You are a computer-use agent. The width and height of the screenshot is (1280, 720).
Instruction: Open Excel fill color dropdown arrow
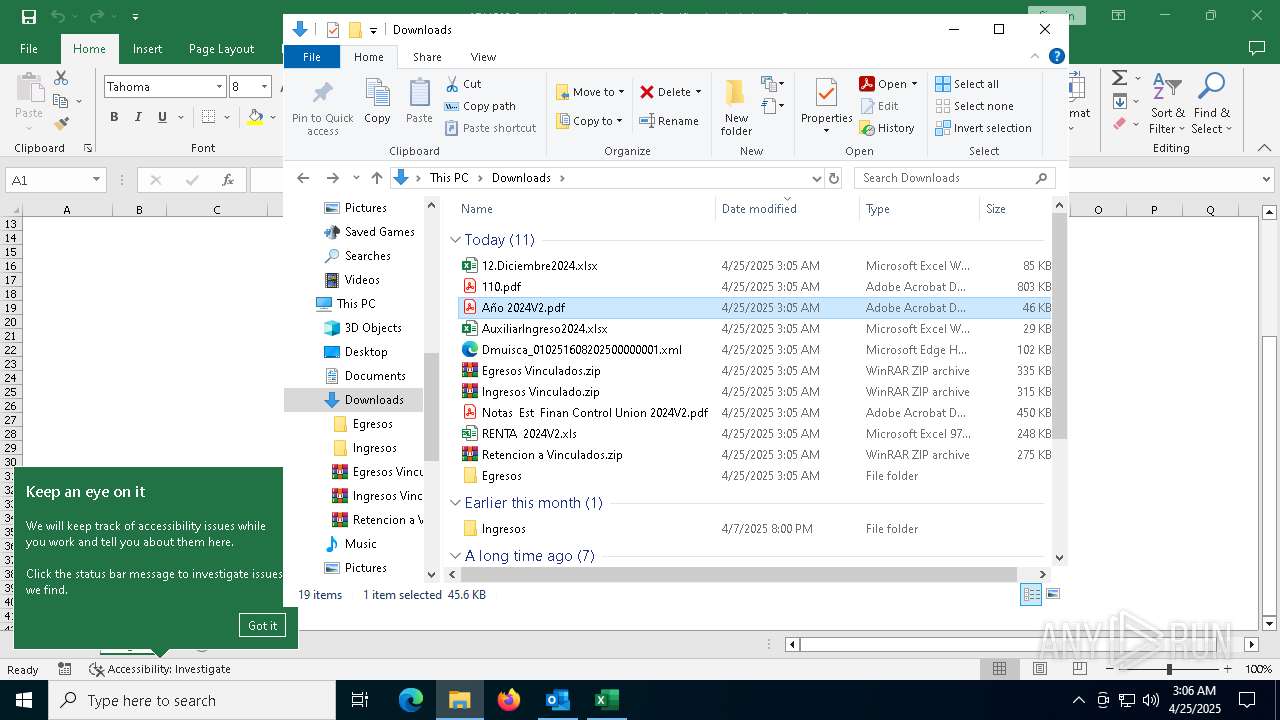click(272, 117)
